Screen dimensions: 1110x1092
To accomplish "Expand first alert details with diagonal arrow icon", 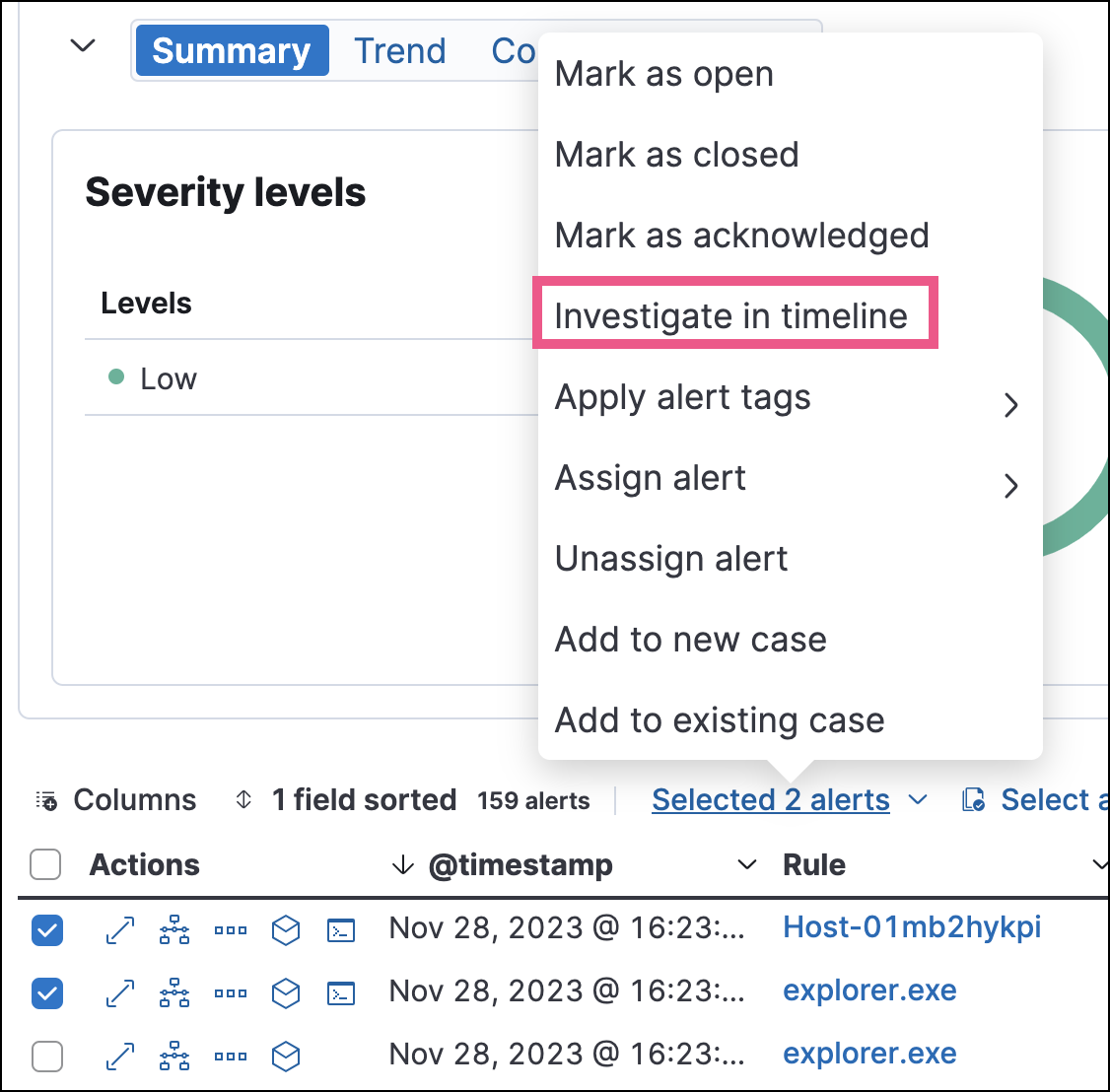I will click(x=119, y=929).
